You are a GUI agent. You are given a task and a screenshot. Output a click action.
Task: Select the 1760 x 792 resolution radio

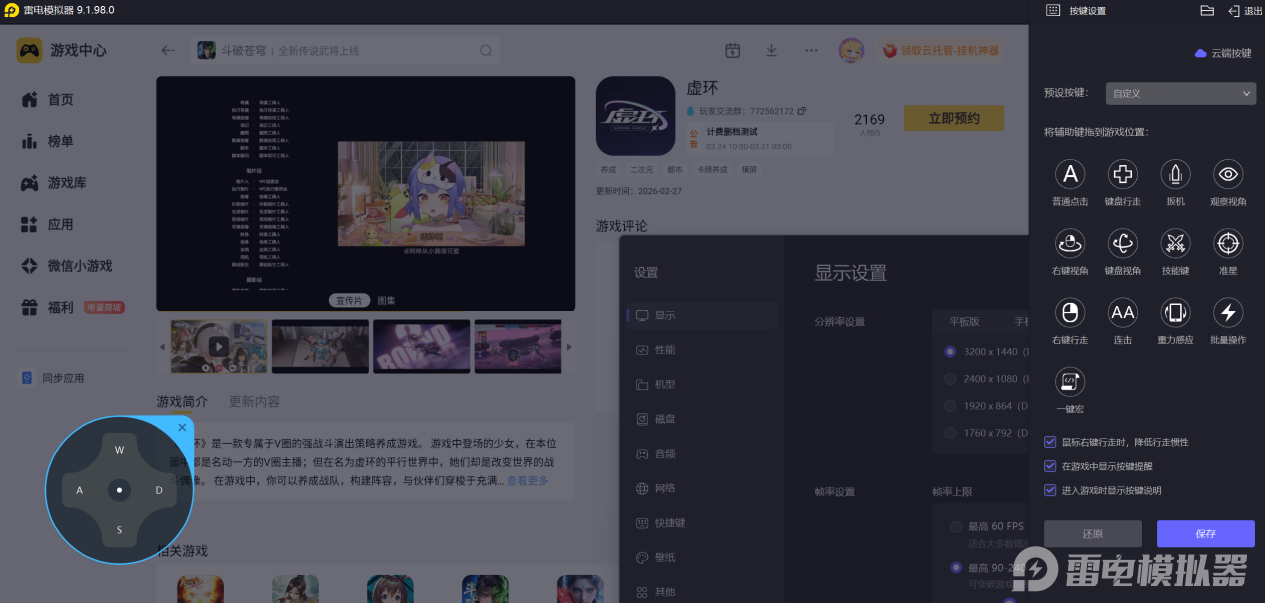(950, 433)
